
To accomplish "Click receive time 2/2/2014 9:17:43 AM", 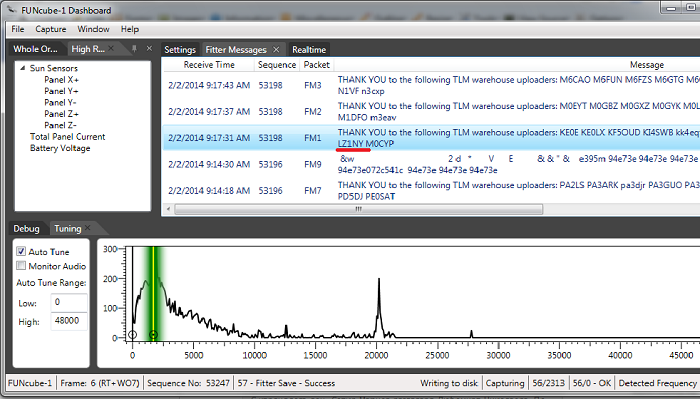I will (x=209, y=85).
